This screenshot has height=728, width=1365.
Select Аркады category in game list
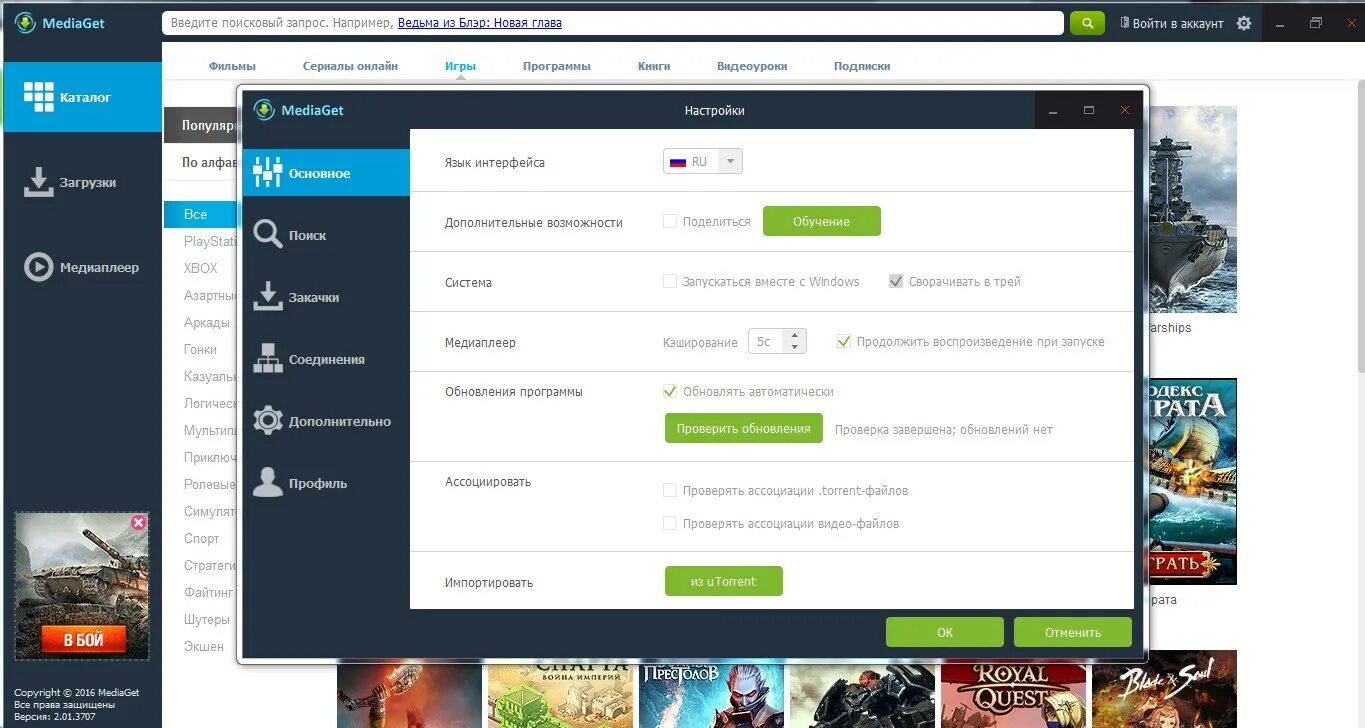coord(207,322)
